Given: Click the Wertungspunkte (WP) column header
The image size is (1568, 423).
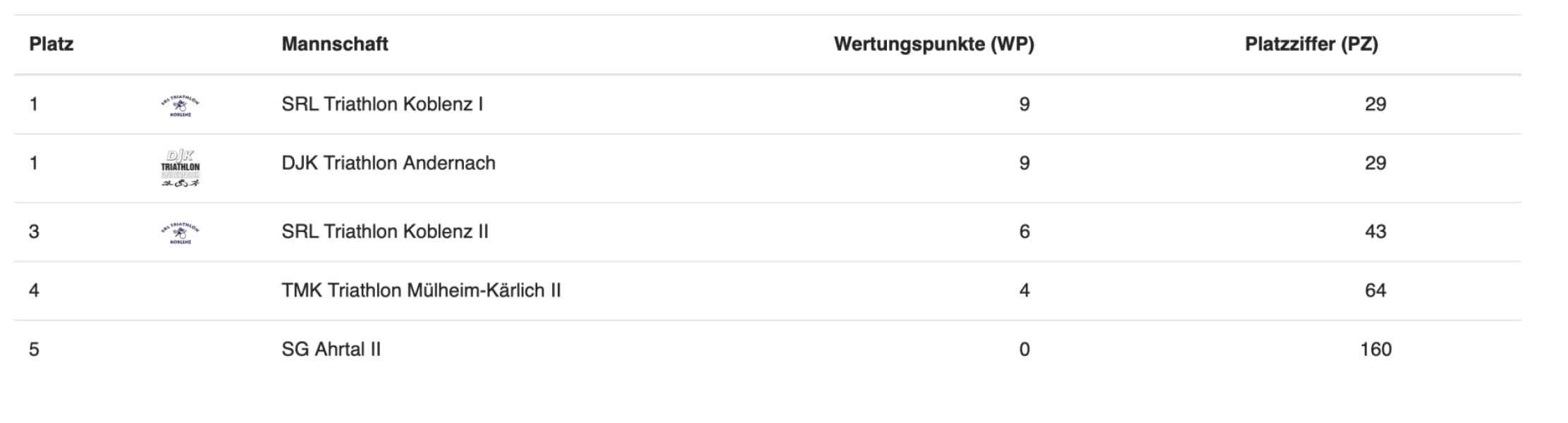Looking at the screenshot, I should click(x=934, y=44).
